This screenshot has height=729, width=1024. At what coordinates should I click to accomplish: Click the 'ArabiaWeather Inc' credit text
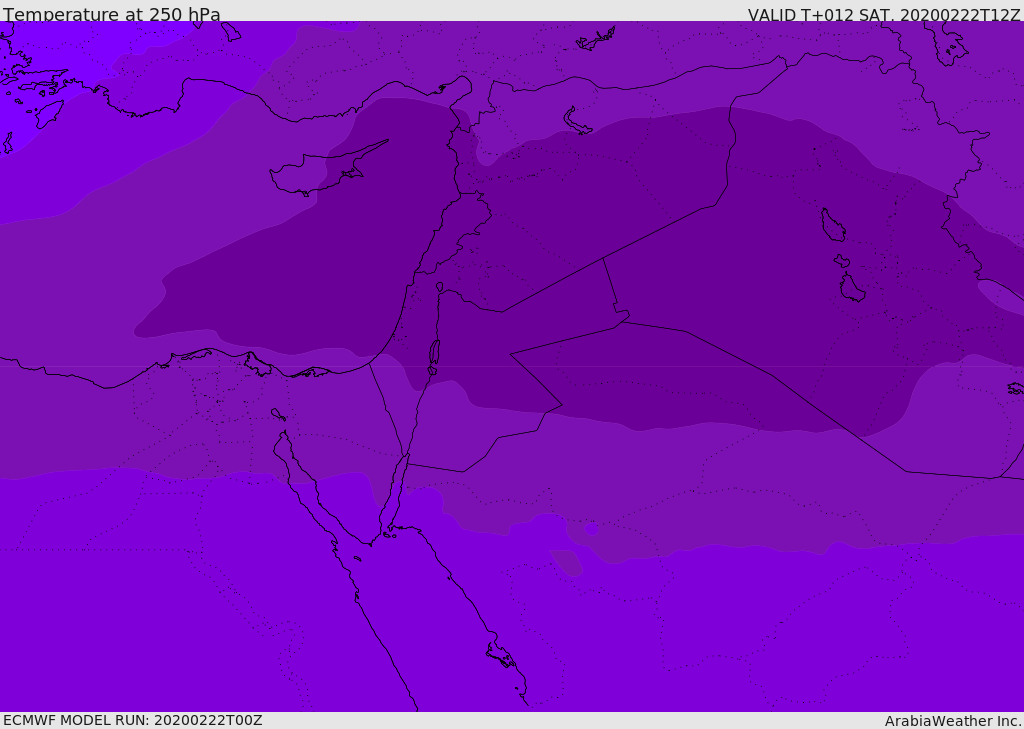[952, 721]
